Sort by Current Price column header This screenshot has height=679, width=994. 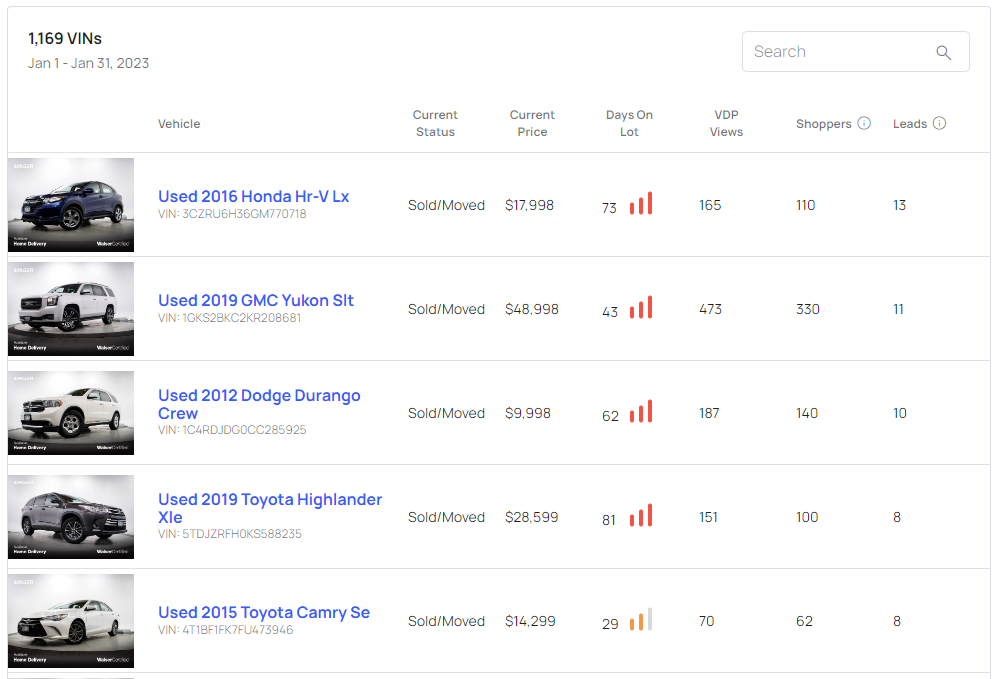(532, 123)
